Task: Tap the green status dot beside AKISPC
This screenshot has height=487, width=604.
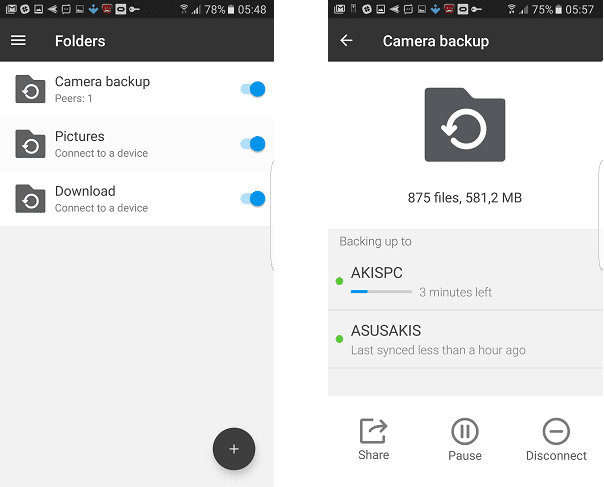Action: (339, 281)
